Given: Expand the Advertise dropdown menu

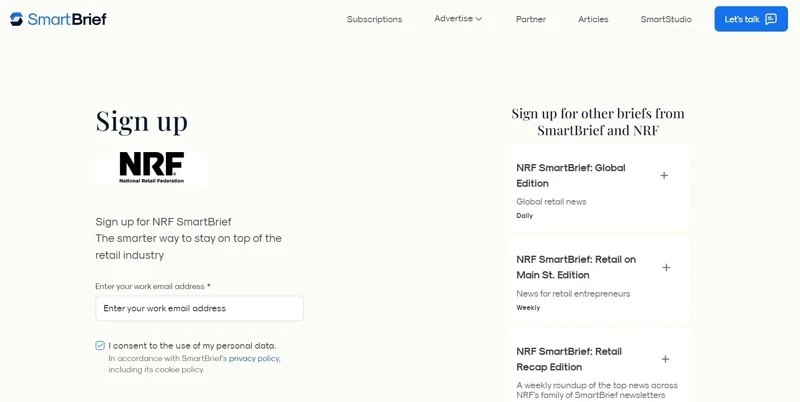Looking at the screenshot, I should pos(458,18).
